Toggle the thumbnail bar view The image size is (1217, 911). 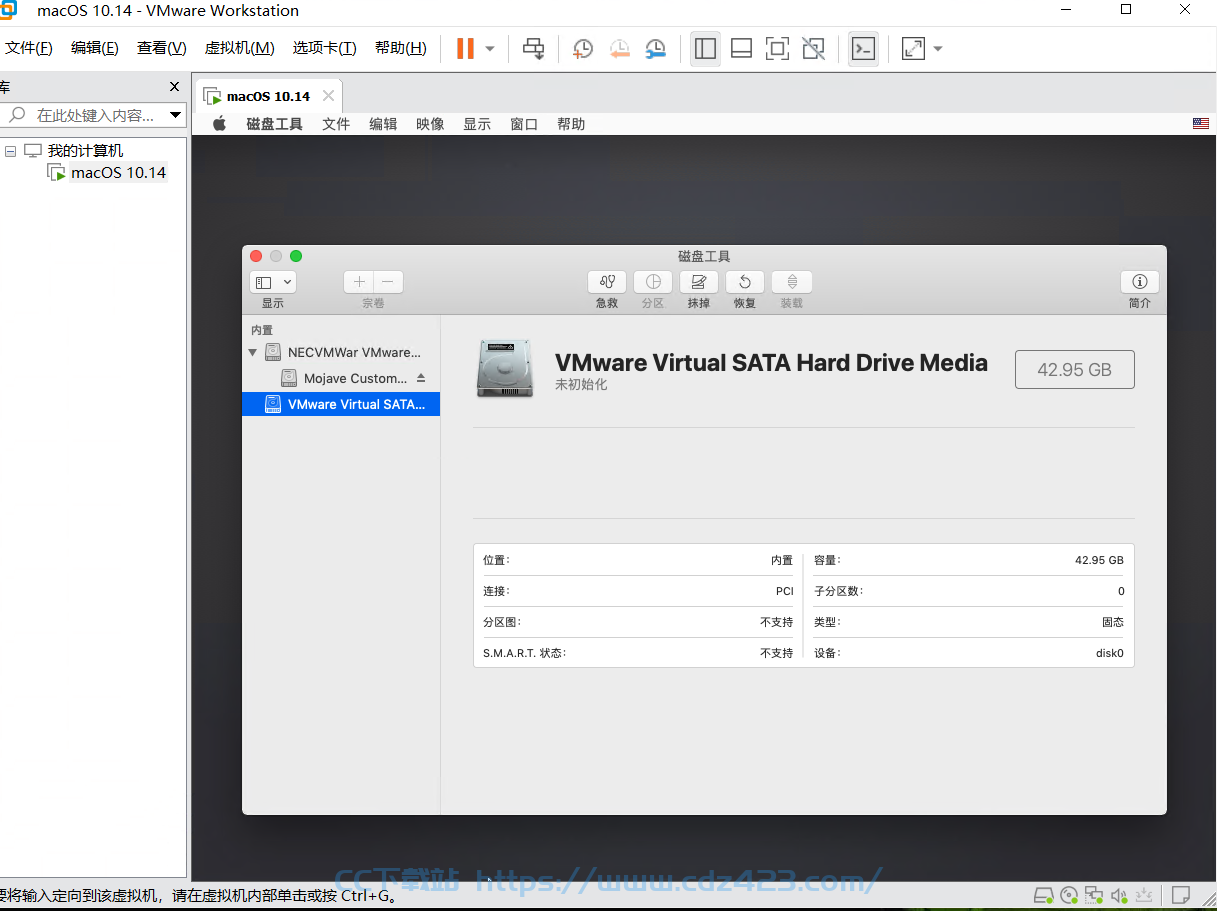click(x=741, y=48)
